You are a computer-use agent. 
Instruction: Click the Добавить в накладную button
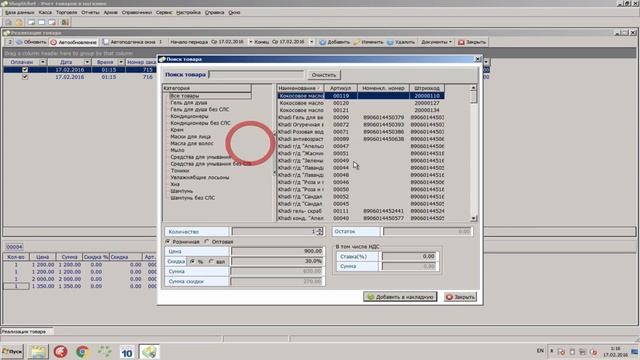(400, 297)
